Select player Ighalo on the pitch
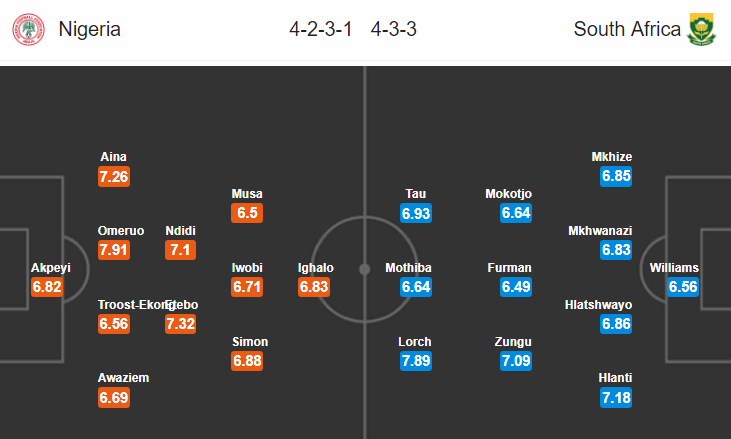The width and height of the screenshot is (731, 439). pos(316,268)
